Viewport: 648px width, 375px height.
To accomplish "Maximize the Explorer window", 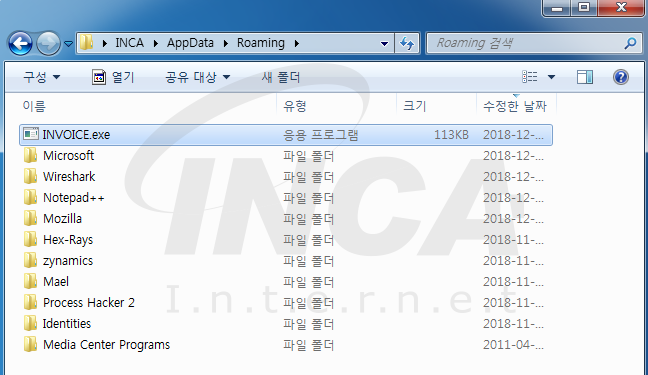I will (584, 7).
